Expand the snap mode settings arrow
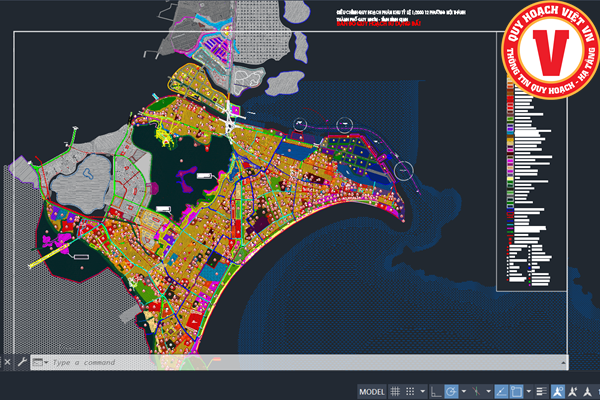 point(422,391)
